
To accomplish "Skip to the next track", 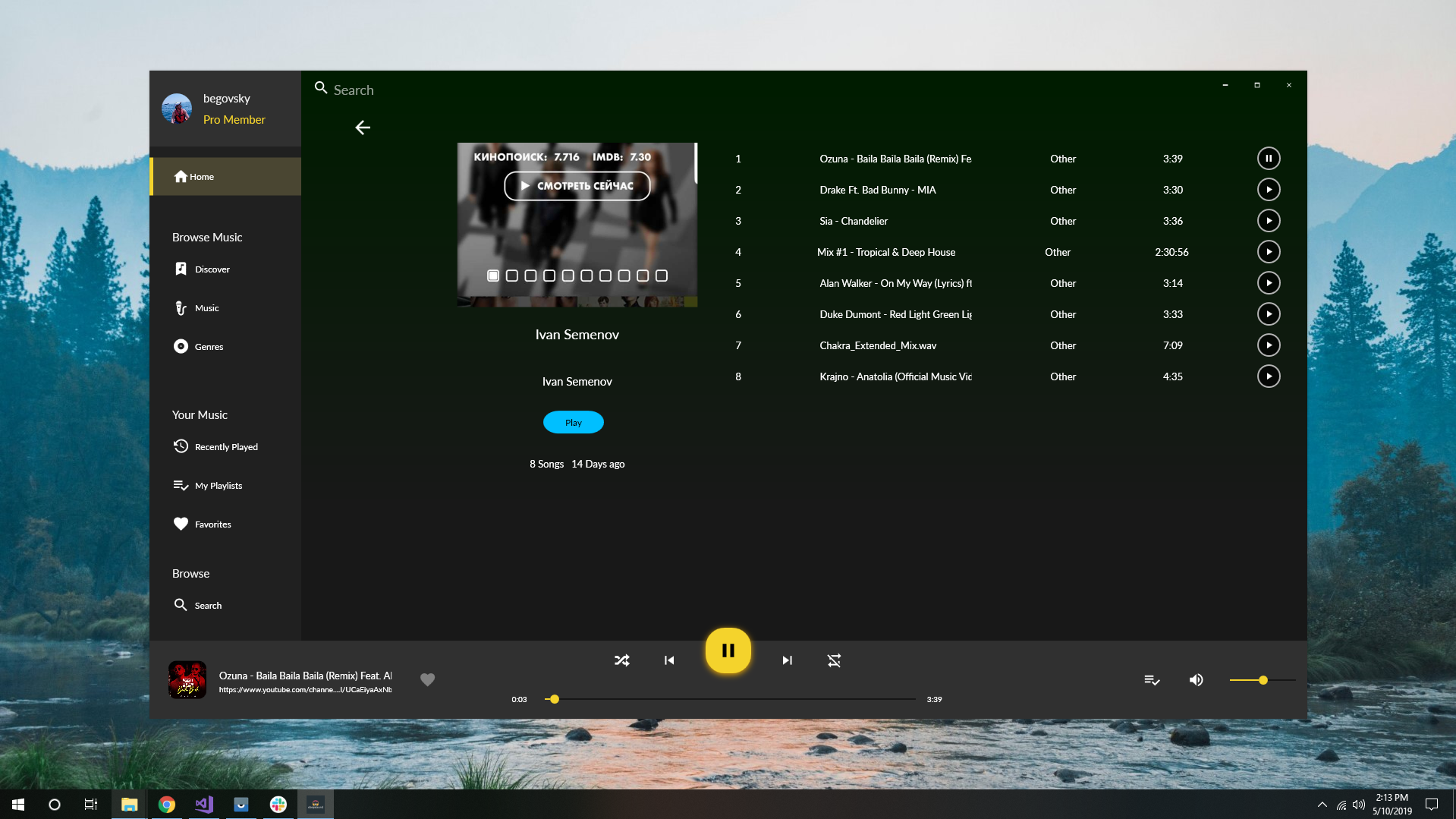I will (787, 660).
